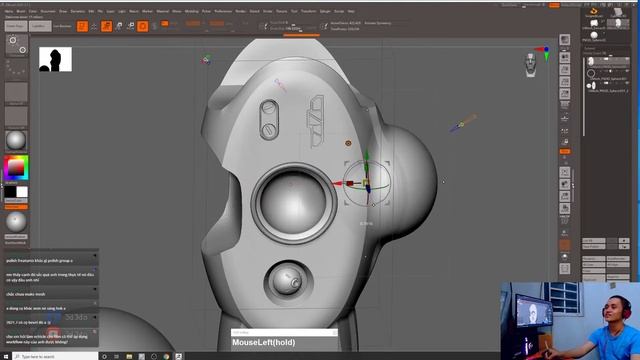
Task: Open the Brush menu
Action: pyautogui.click(x=21, y=11)
